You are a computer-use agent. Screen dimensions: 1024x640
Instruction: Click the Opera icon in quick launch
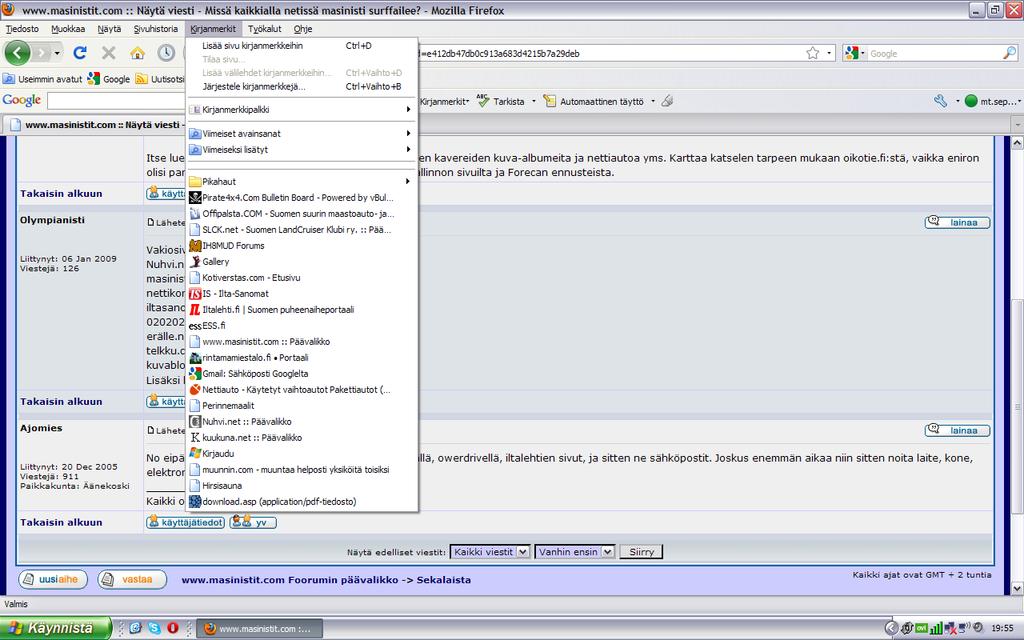pos(173,628)
